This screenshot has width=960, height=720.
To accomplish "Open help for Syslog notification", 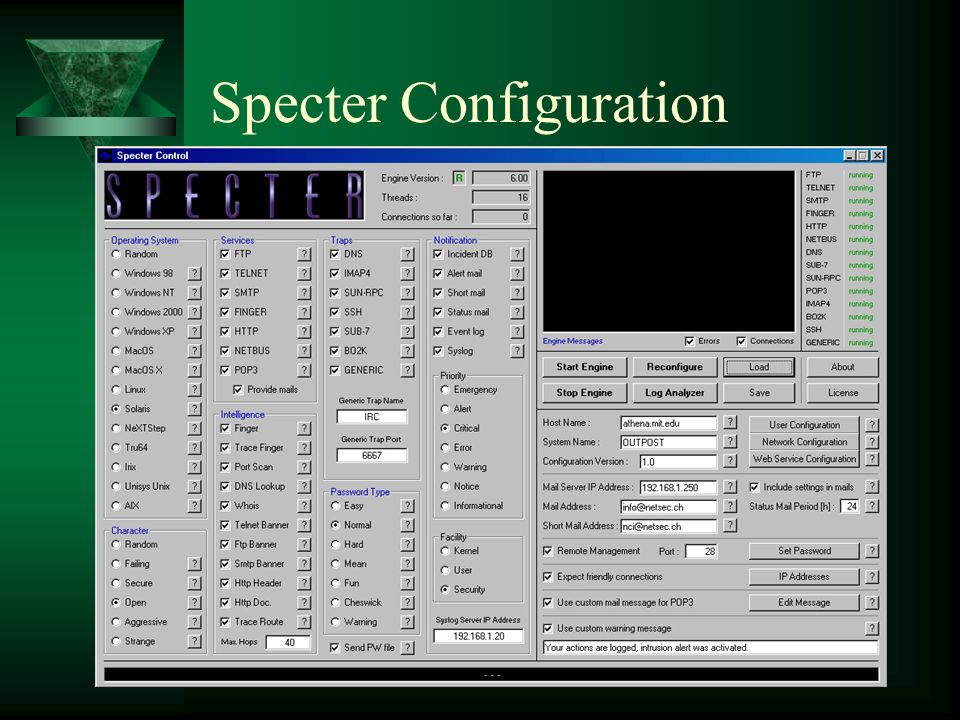I will 517,351.
